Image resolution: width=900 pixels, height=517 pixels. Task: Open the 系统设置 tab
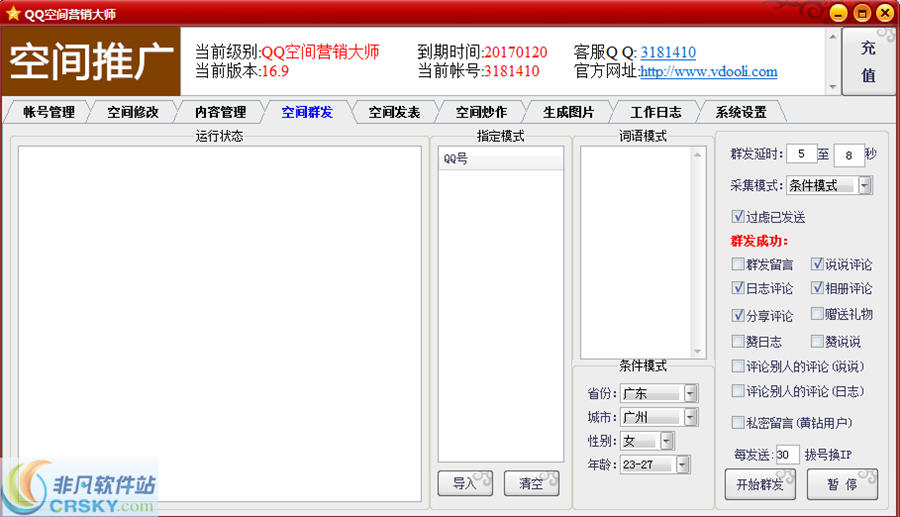(x=741, y=112)
